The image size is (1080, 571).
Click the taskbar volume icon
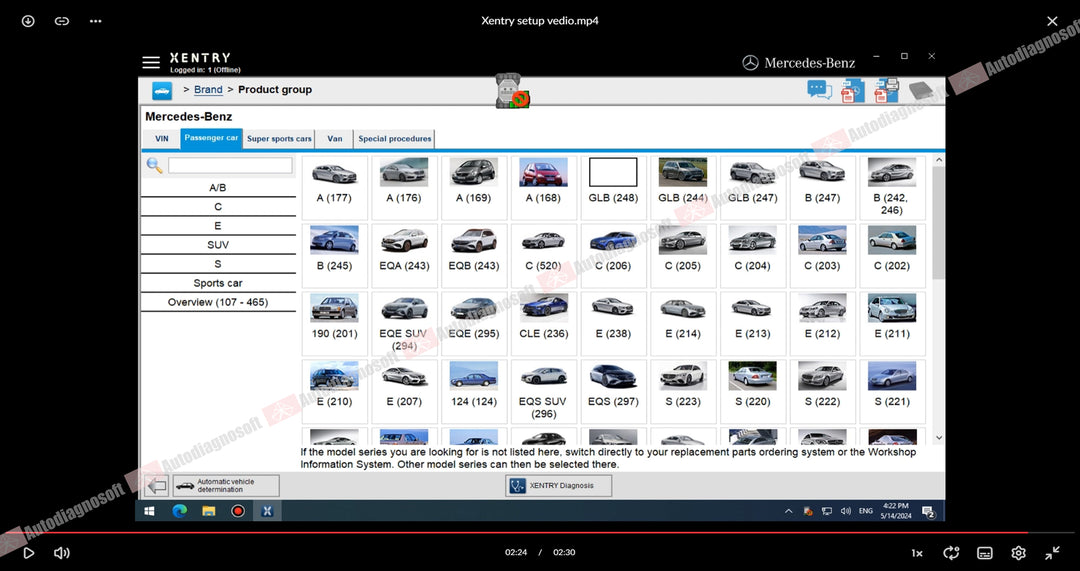click(x=846, y=511)
